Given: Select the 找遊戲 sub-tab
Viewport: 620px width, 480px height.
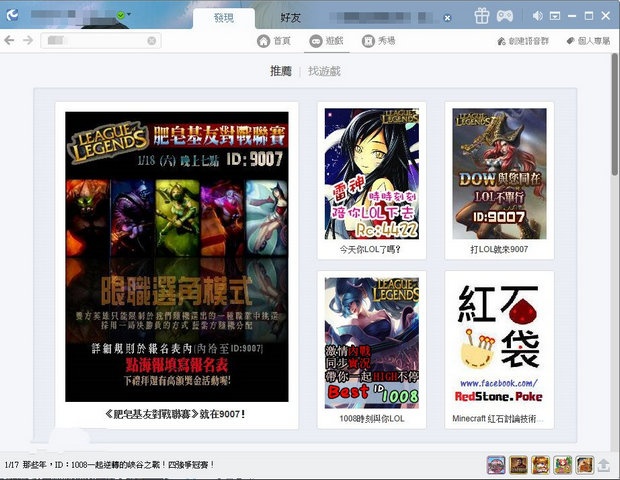Looking at the screenshot, I should (324, 71).
